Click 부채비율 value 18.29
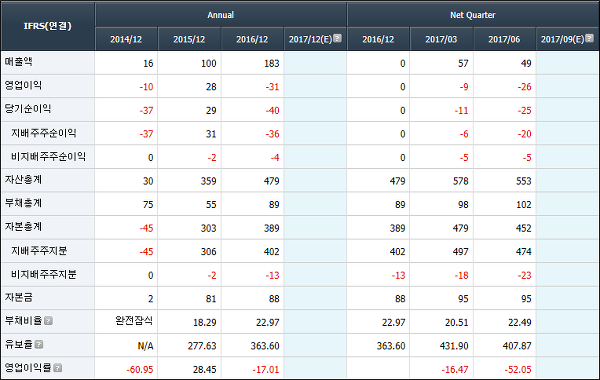This screenshot has height=380, width=600. point(205,323)
